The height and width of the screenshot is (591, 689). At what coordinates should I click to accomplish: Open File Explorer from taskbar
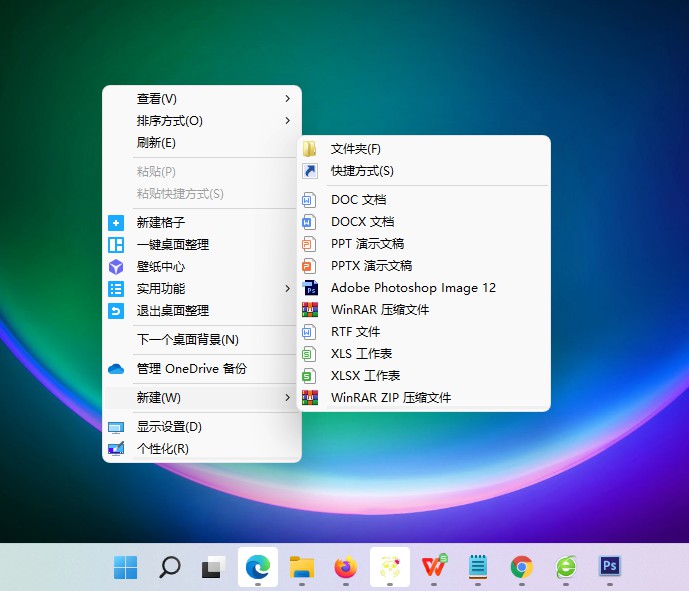pos(302,567)
